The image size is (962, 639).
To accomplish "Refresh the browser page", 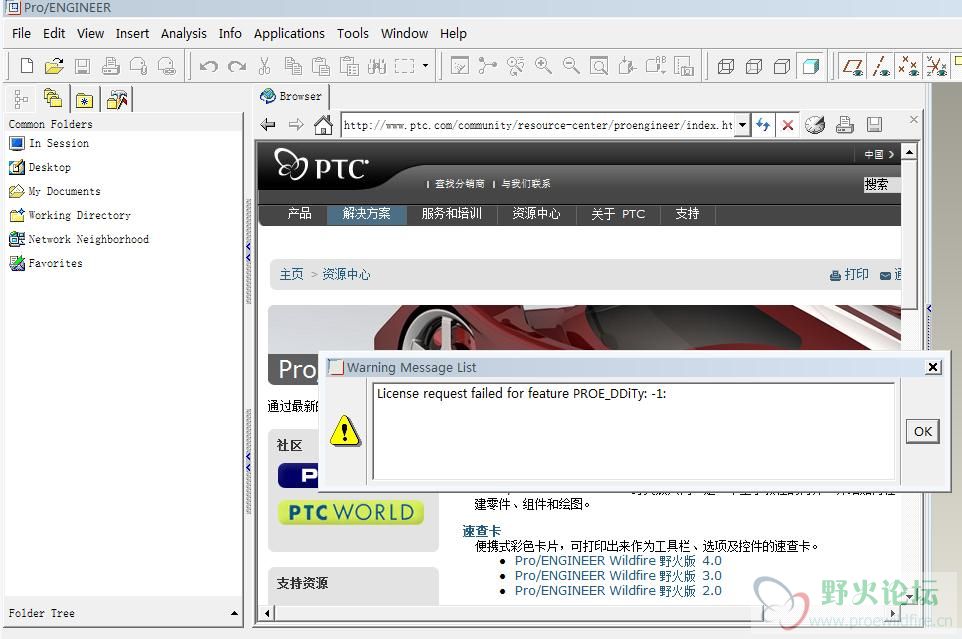I will pyautogui.click(x=763, y=125).
